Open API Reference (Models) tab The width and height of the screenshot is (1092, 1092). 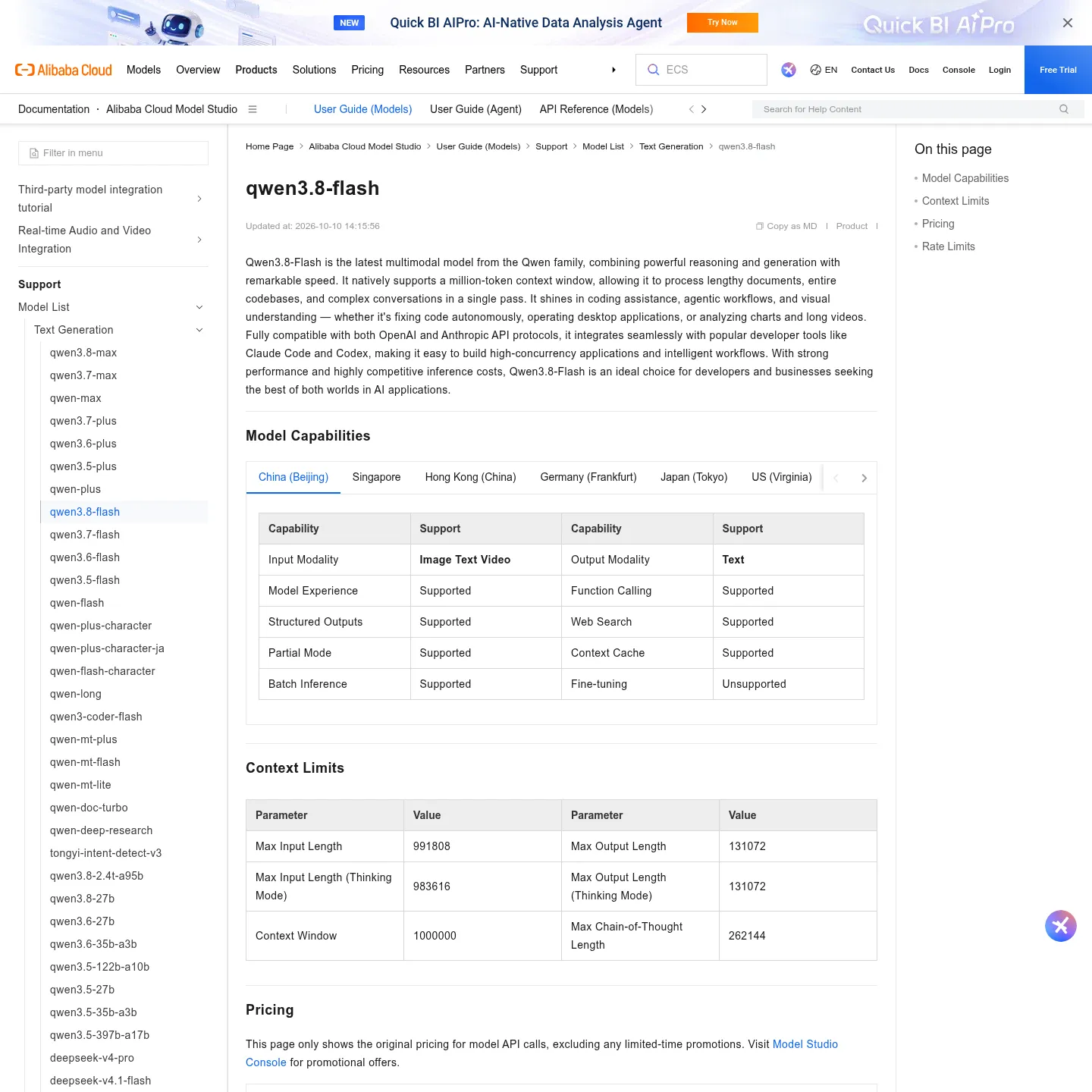[x=596, y=109]
